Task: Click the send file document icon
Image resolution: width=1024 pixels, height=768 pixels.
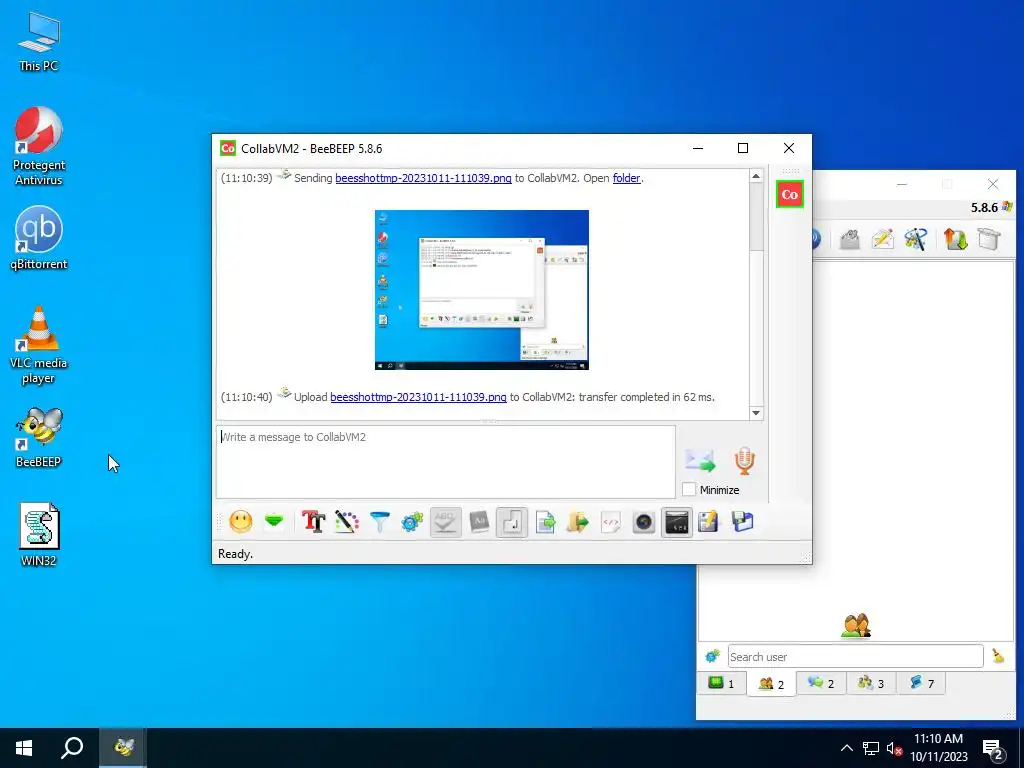Action: point(545,522)
